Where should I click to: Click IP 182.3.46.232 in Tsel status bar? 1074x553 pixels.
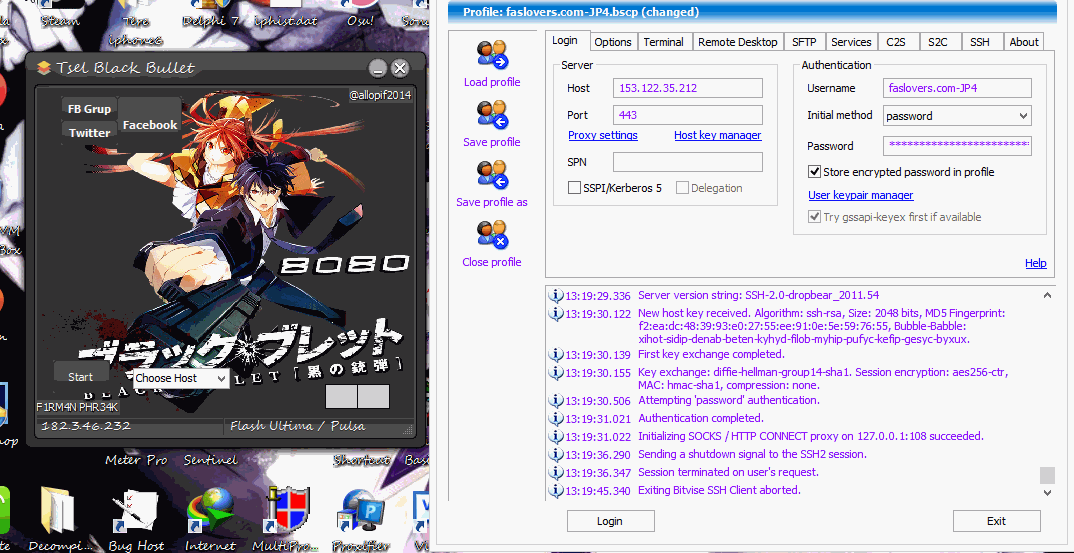[x=86, y=426]
